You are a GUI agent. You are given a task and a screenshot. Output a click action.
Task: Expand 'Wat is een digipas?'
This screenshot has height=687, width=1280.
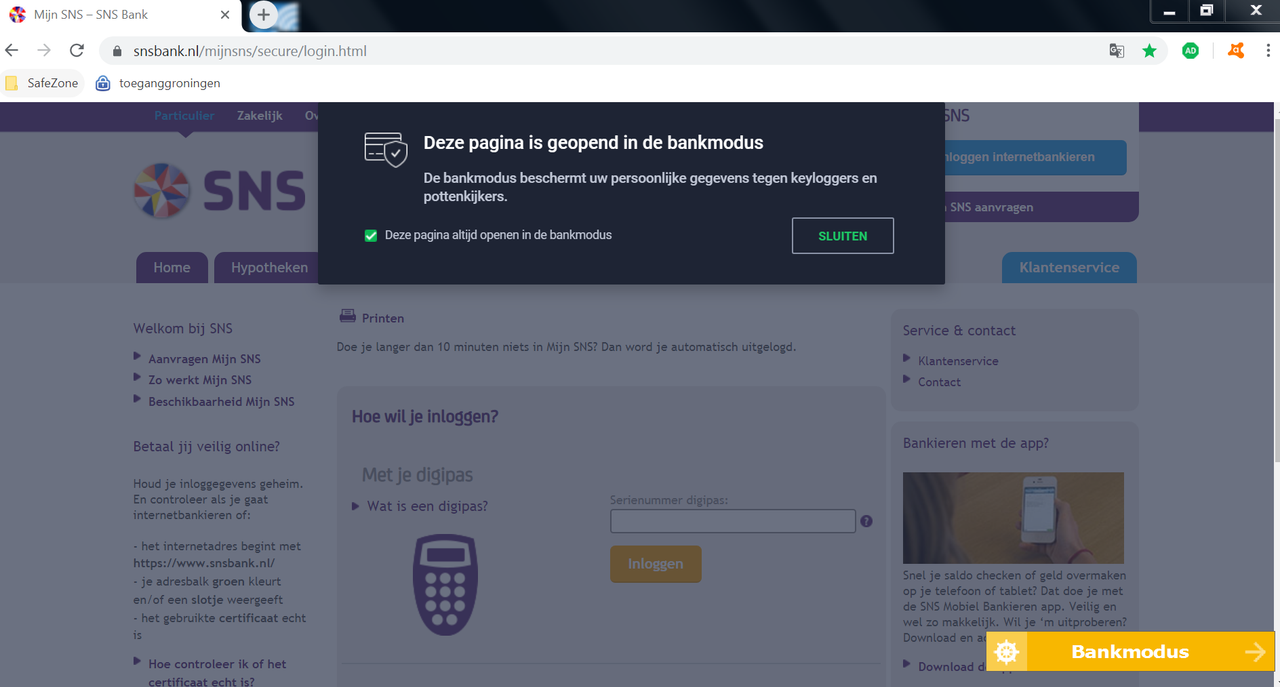[x=427, y=506]
